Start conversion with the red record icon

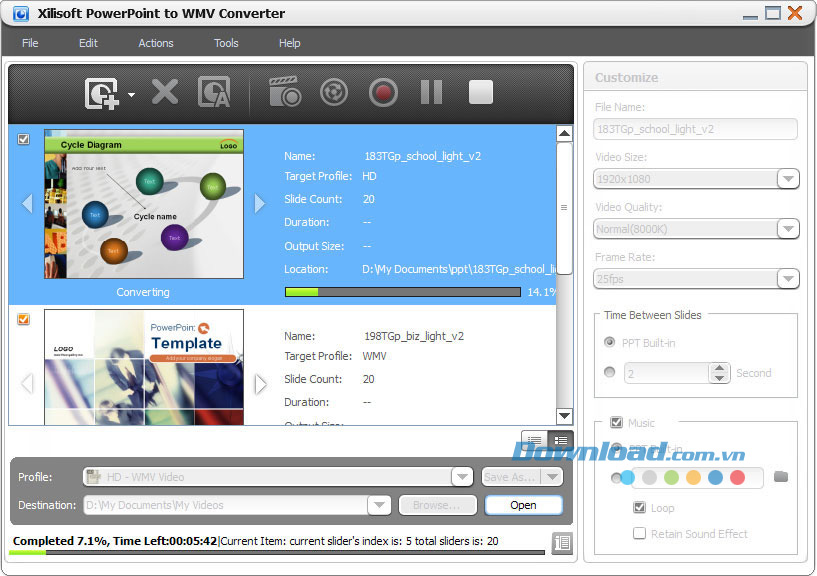tap(382, 92)
